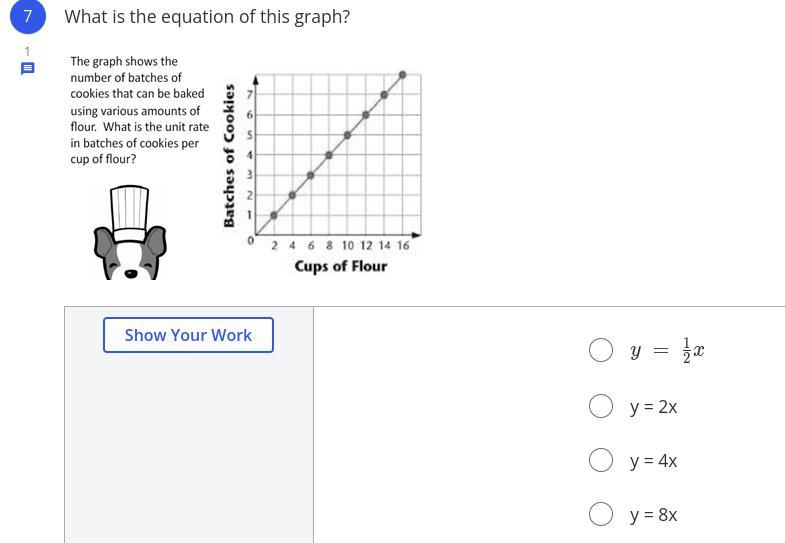Select the y = 8x radio option

click(601, 514)
